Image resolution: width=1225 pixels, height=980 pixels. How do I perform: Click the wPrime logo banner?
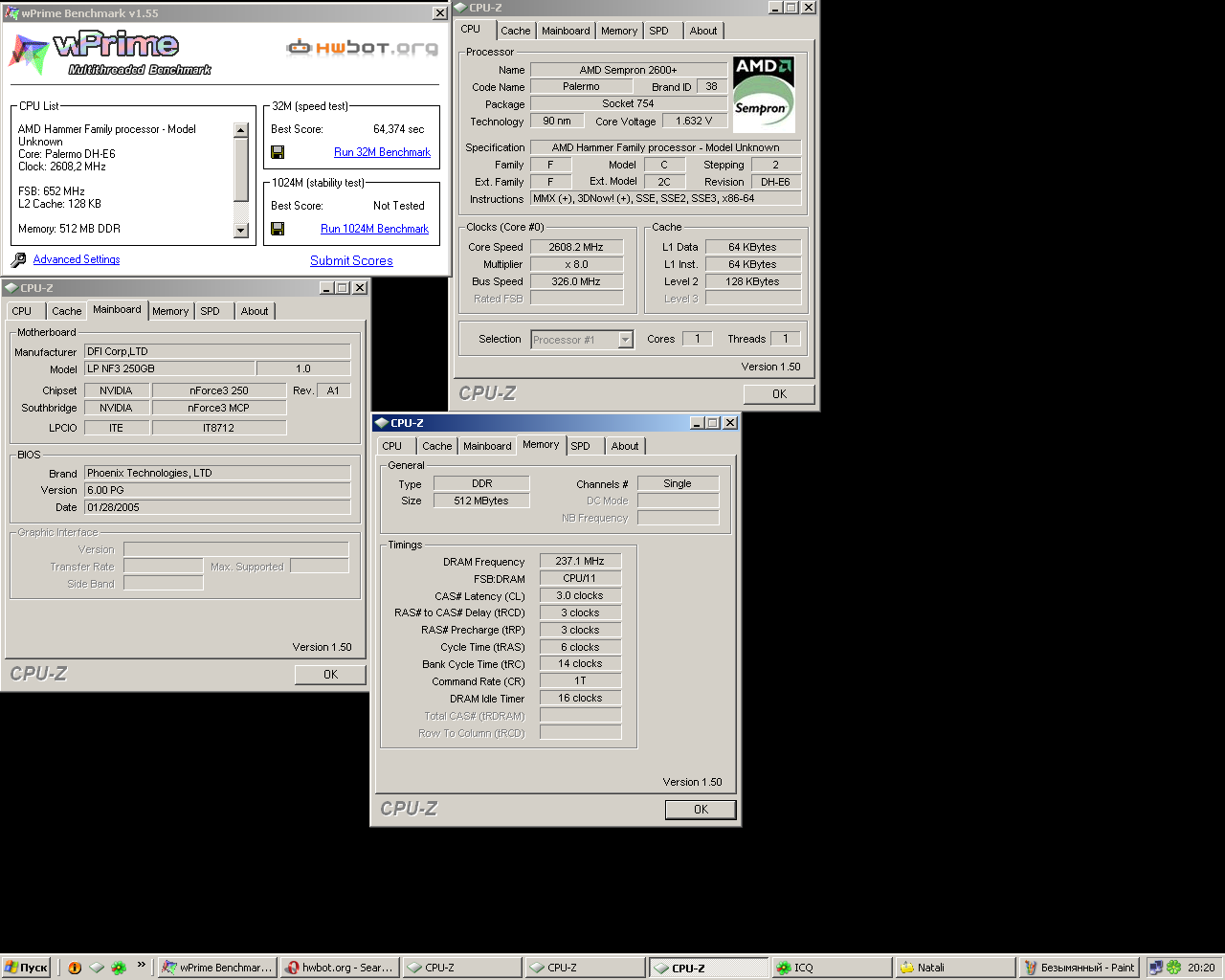click(110, 54)
